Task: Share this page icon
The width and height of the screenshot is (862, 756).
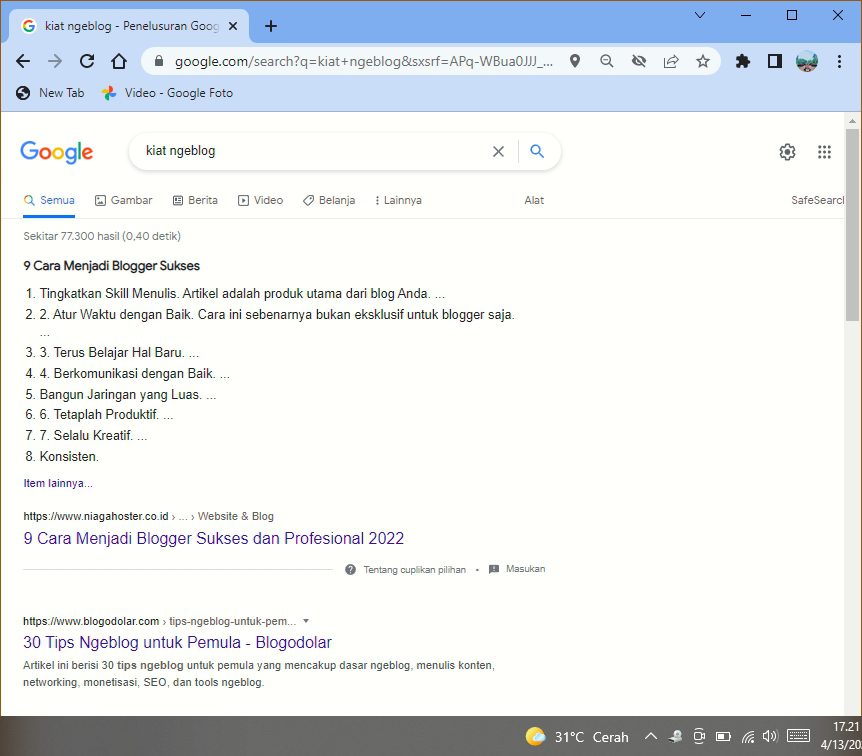Action: coord(671,61)
